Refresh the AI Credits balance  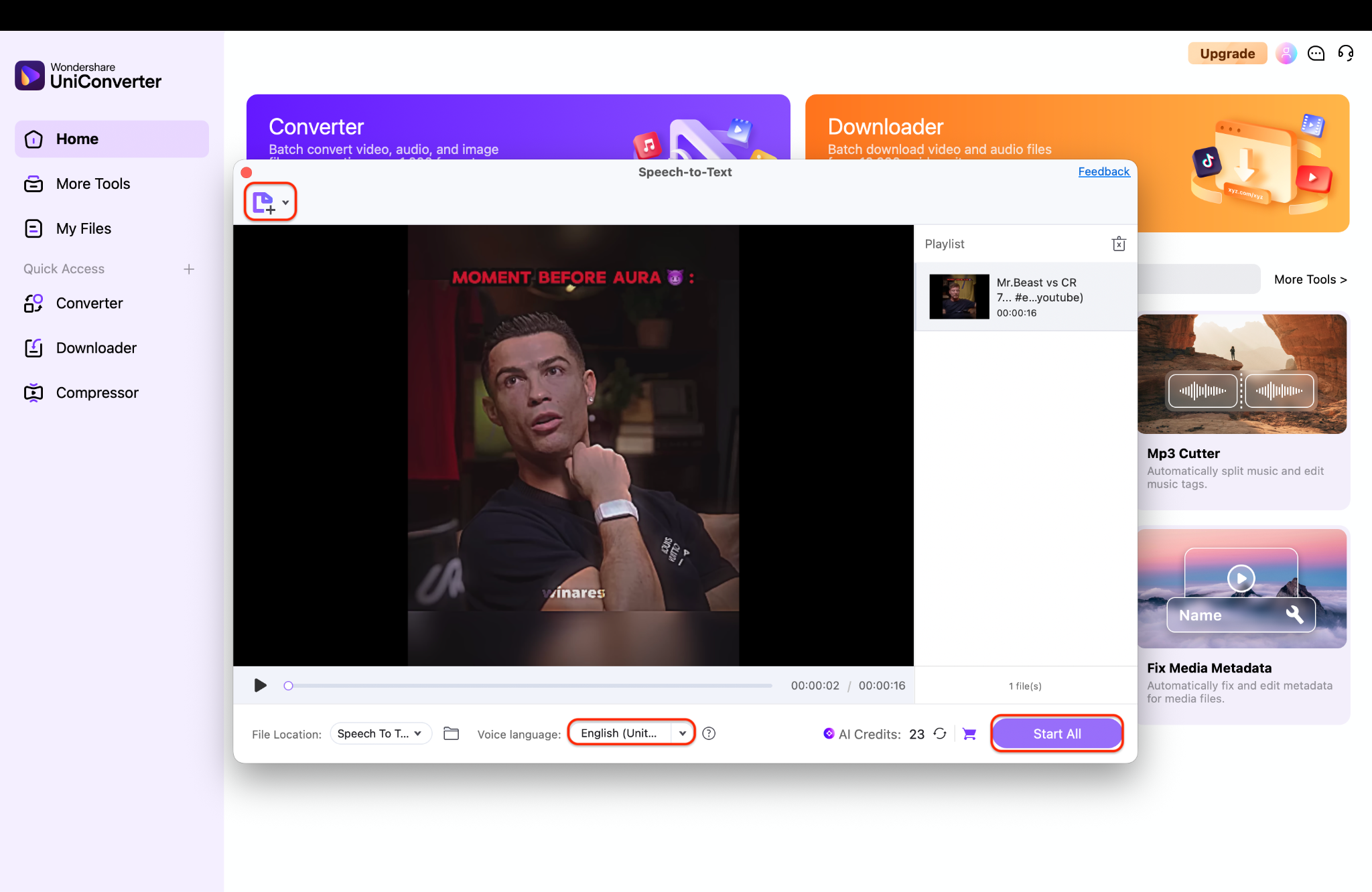pos(940,733)
